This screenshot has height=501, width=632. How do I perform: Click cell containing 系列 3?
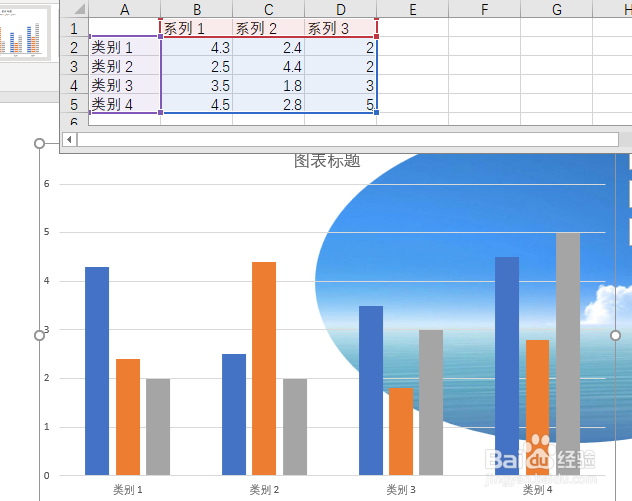pyautogui.click(x=341, y=28)
